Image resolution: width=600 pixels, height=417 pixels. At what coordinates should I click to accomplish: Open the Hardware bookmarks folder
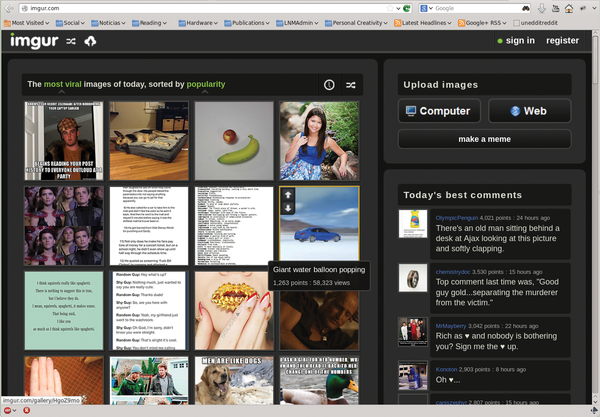tap(198, 23)
